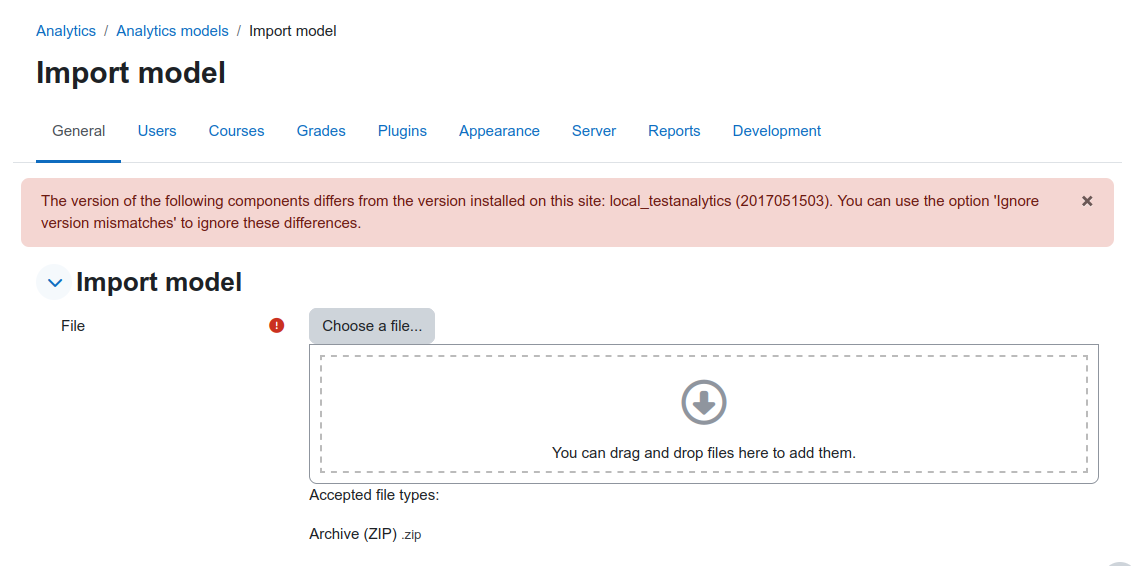Open the Users tab

pos(157,131)
